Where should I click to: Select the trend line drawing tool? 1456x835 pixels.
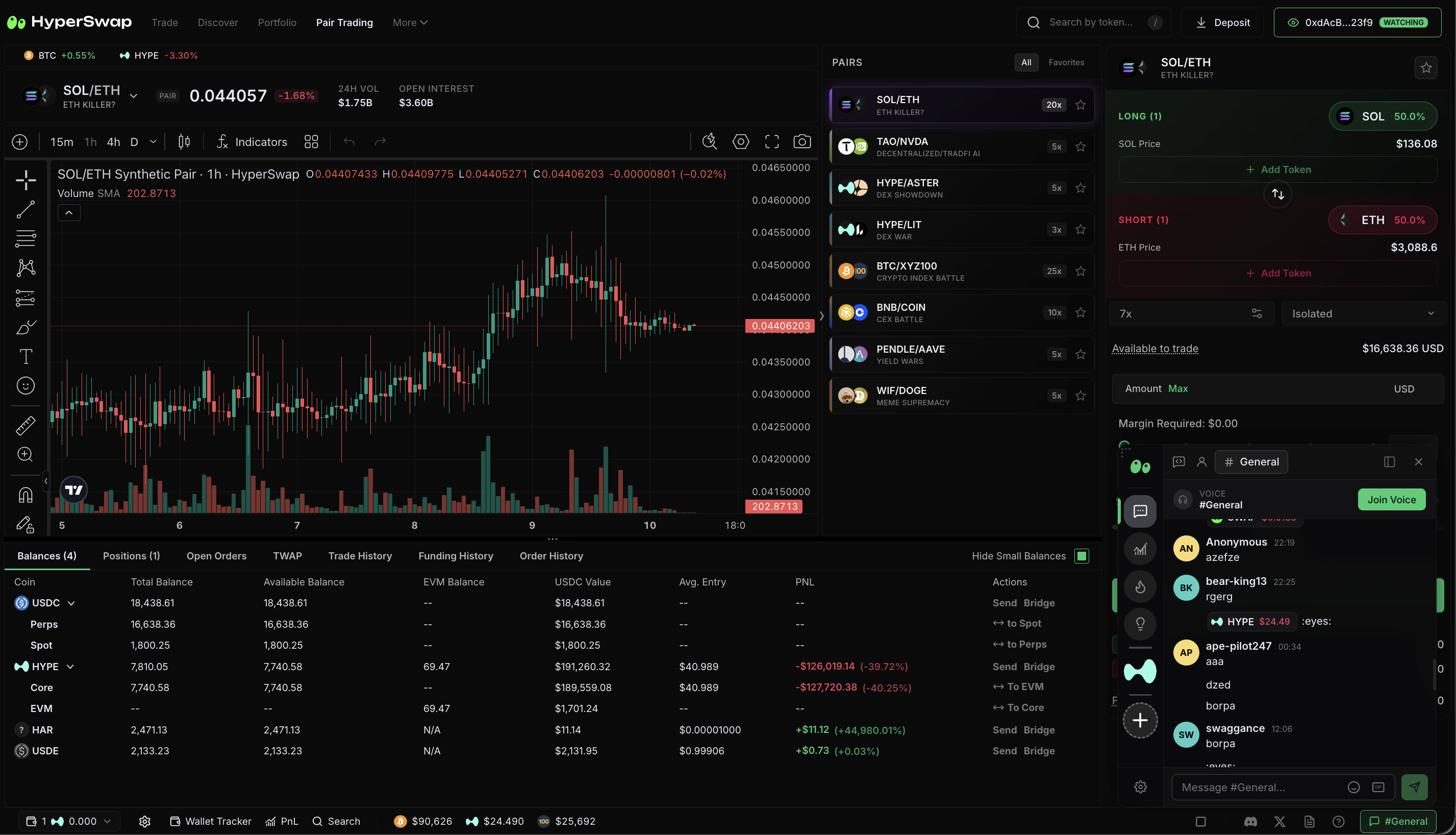click(x=25, y=209)
